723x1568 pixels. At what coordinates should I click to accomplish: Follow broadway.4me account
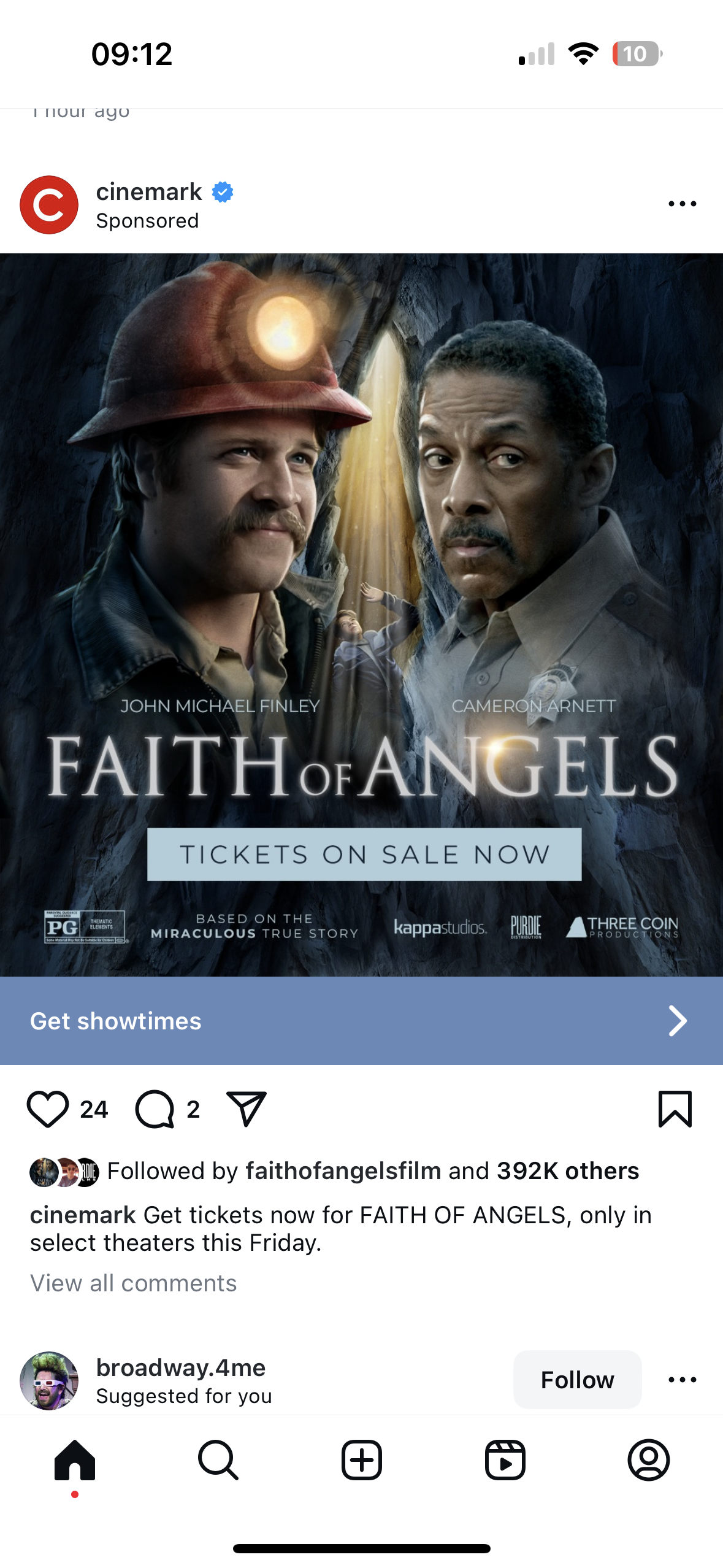(578, 1380)
